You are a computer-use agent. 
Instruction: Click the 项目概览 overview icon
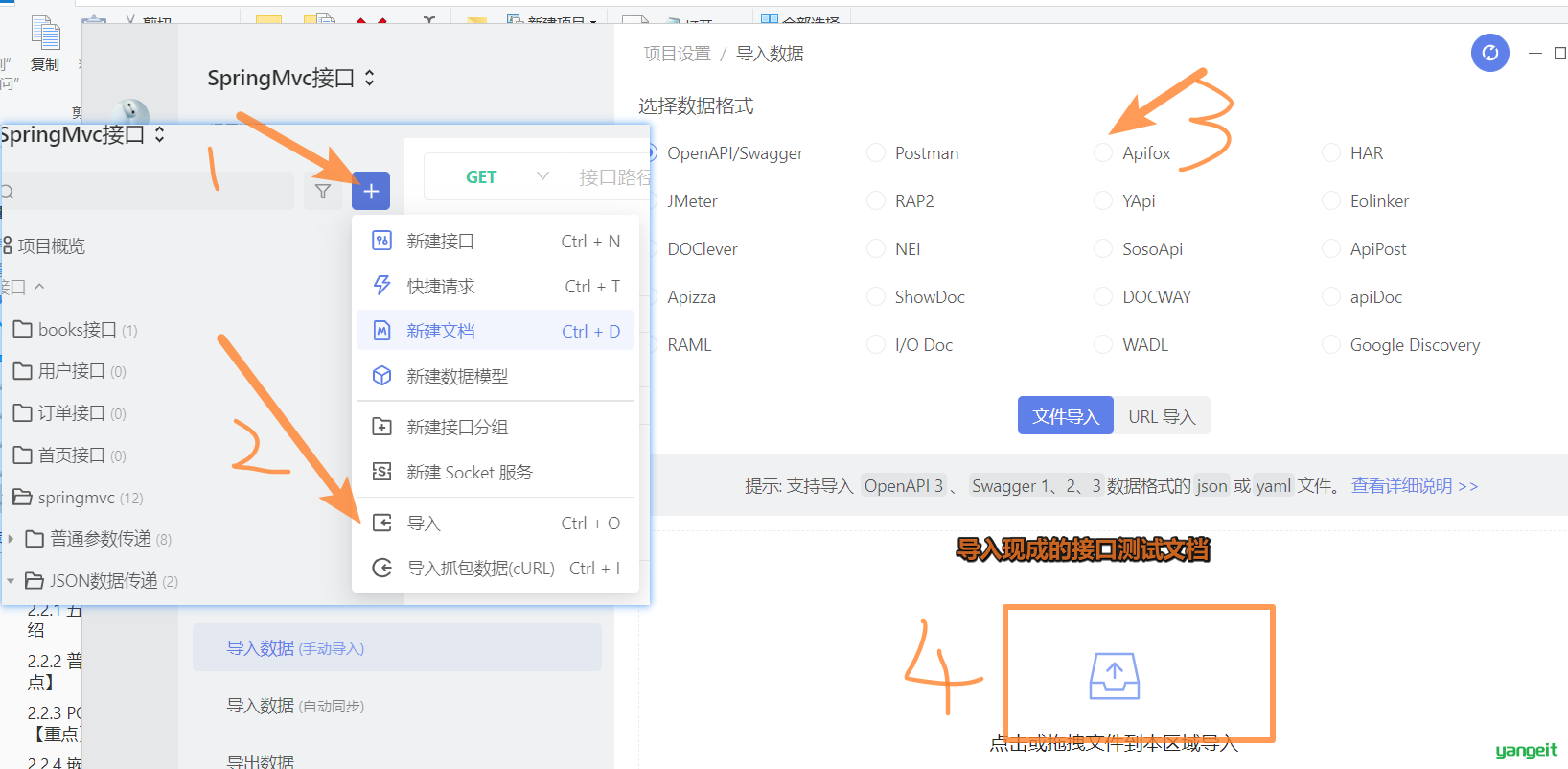coord(7,245)
